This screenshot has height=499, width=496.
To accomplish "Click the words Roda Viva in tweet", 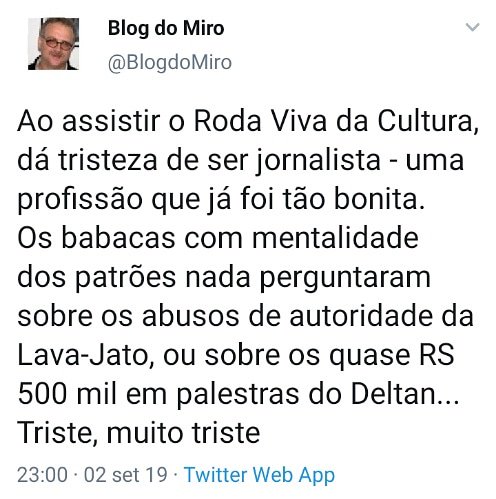I will (260, 121).
